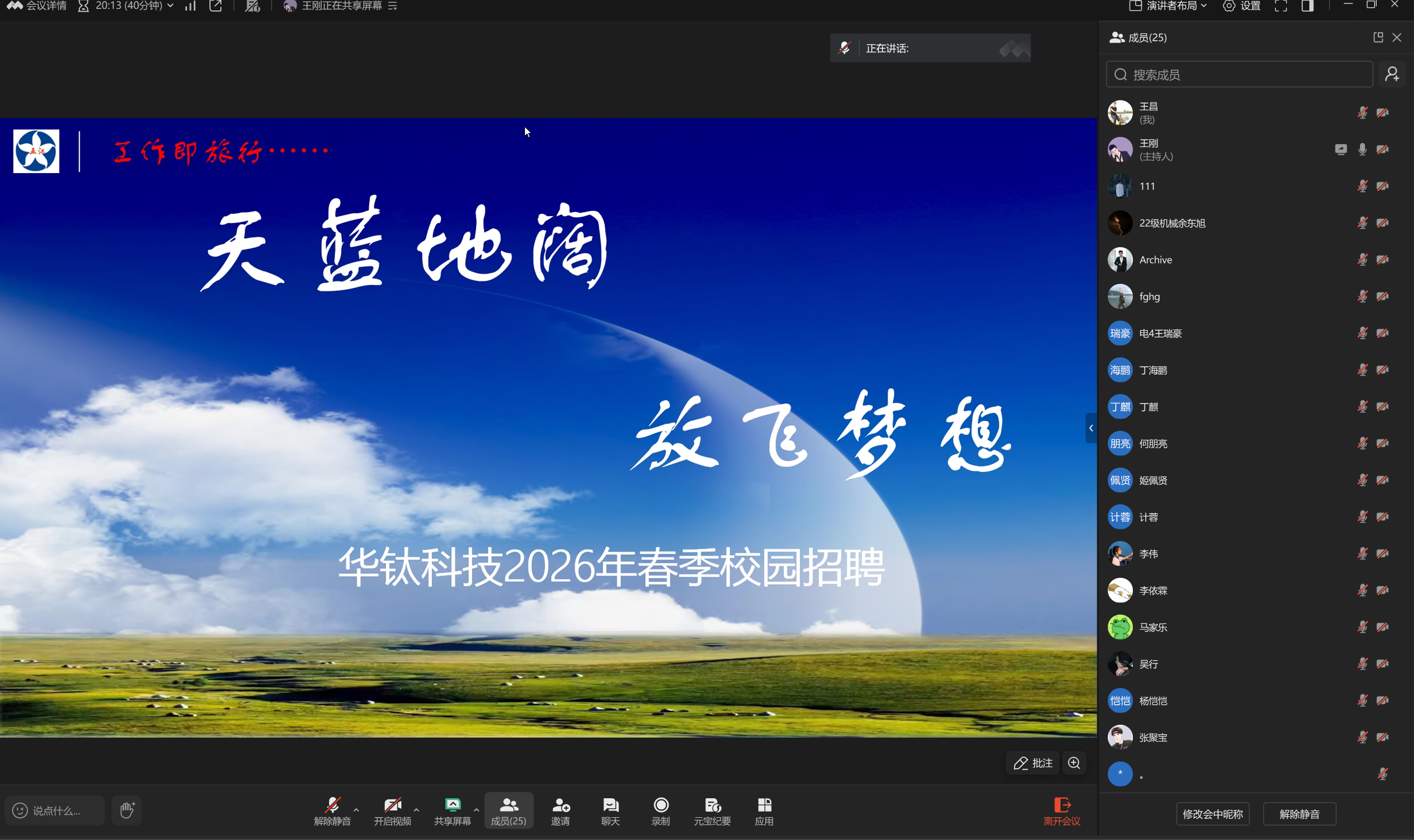Click camera-off icon for 丁海鹏

[1383, 370]
